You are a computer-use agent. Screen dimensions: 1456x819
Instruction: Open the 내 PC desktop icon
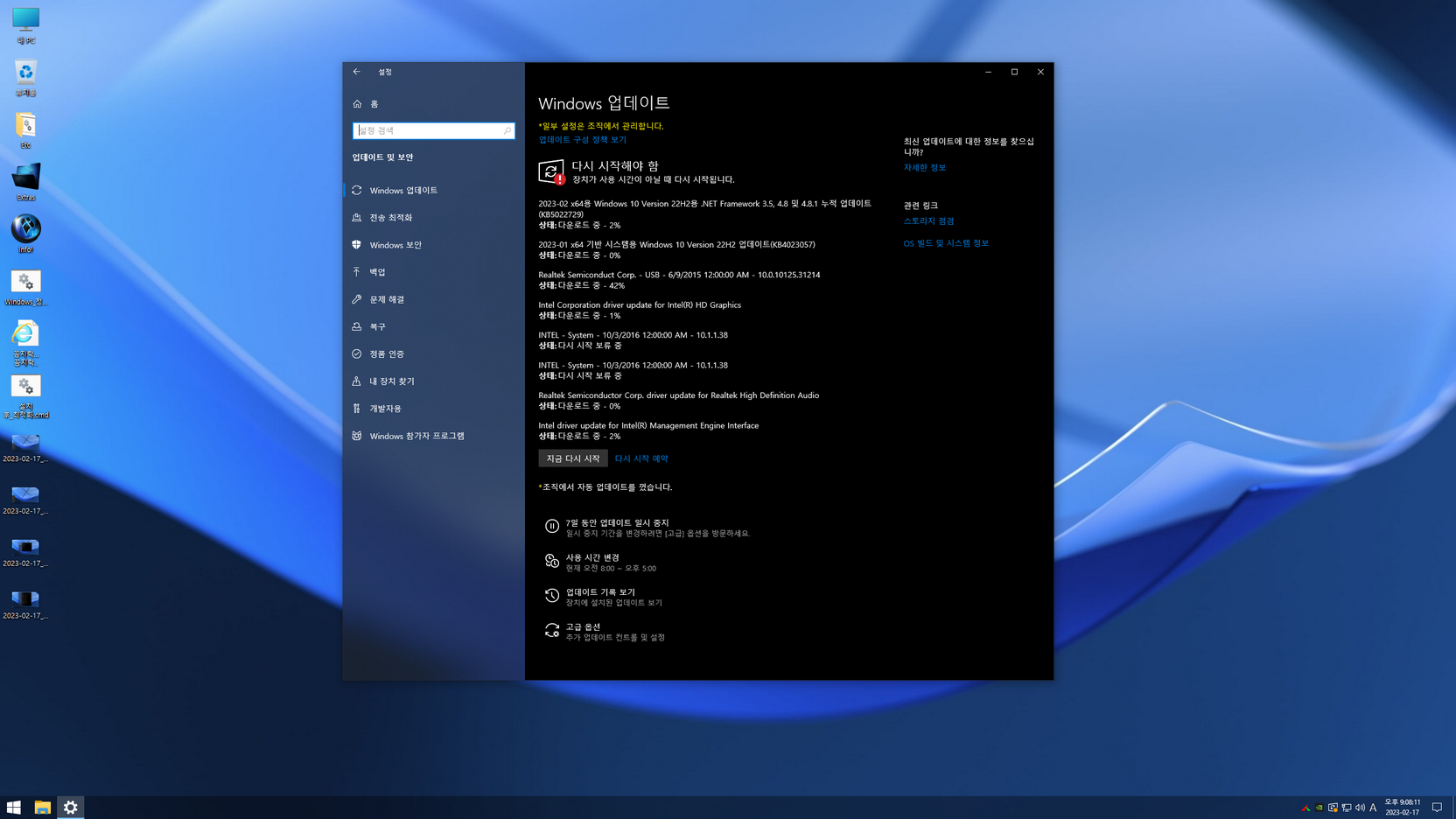point(25,24)
